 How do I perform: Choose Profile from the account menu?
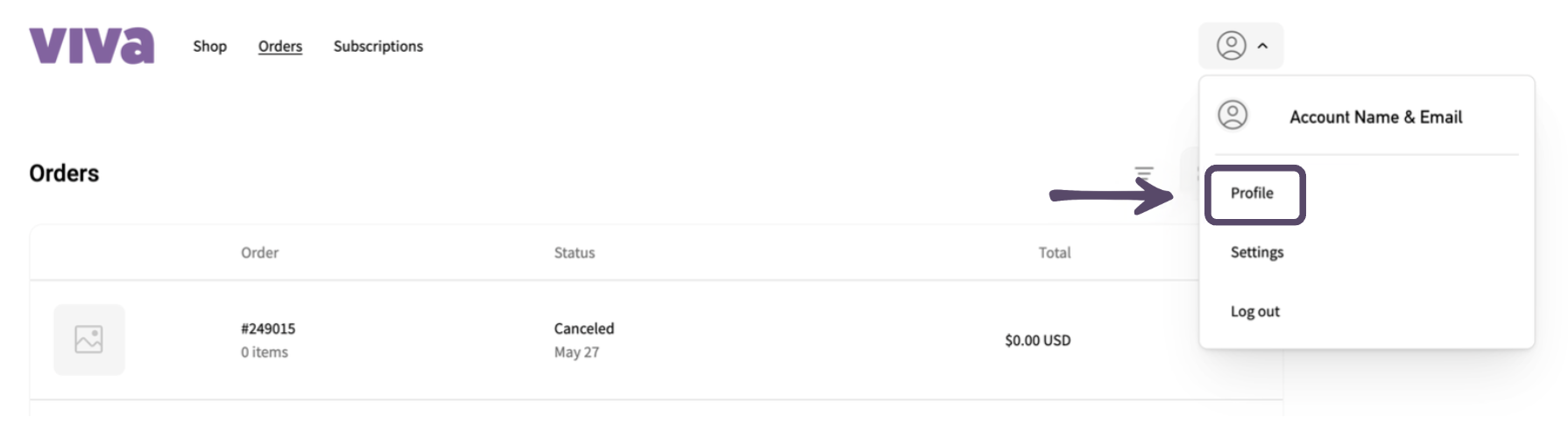click(x=1252, y=194)
